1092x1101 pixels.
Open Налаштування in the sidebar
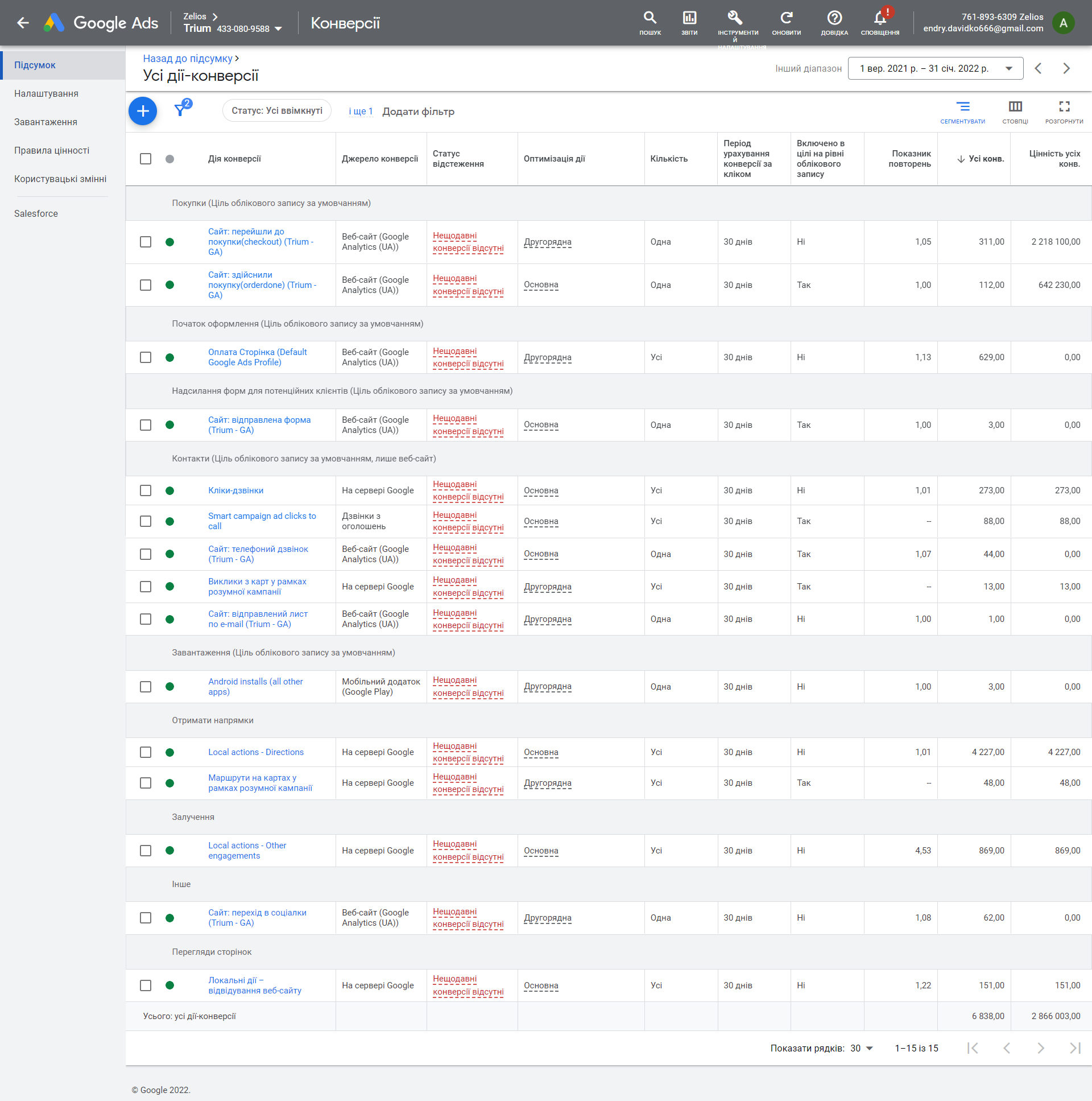click(63, 93)
